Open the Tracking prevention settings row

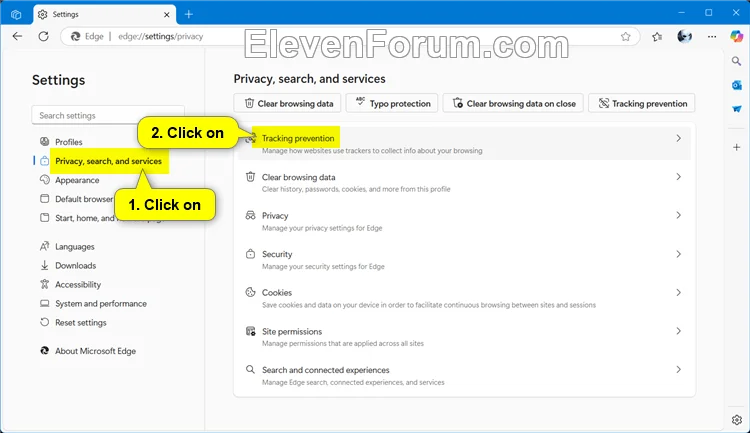464,143
